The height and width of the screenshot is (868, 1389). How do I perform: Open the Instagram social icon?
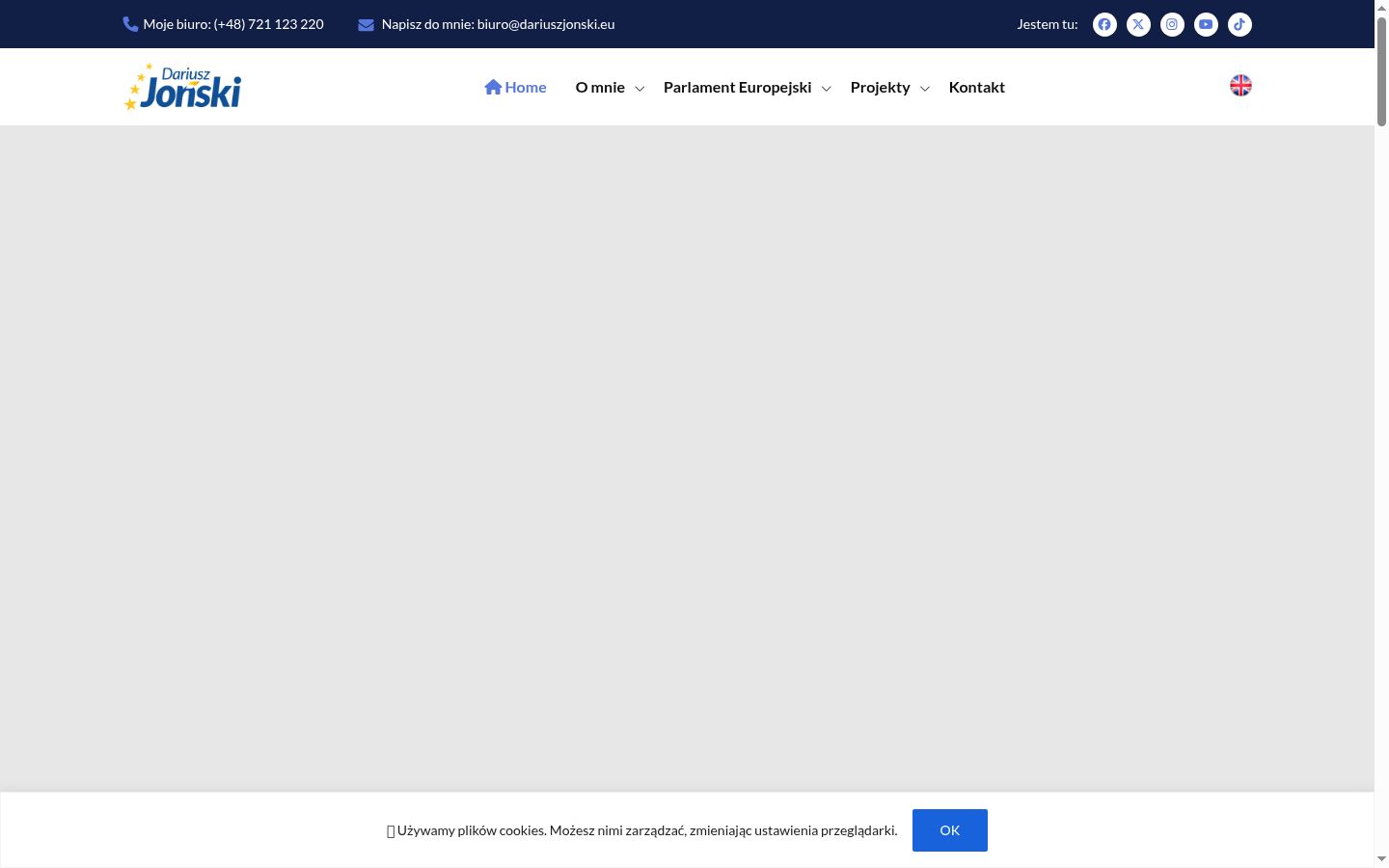pyautogui.click(x=1172, y=24)
